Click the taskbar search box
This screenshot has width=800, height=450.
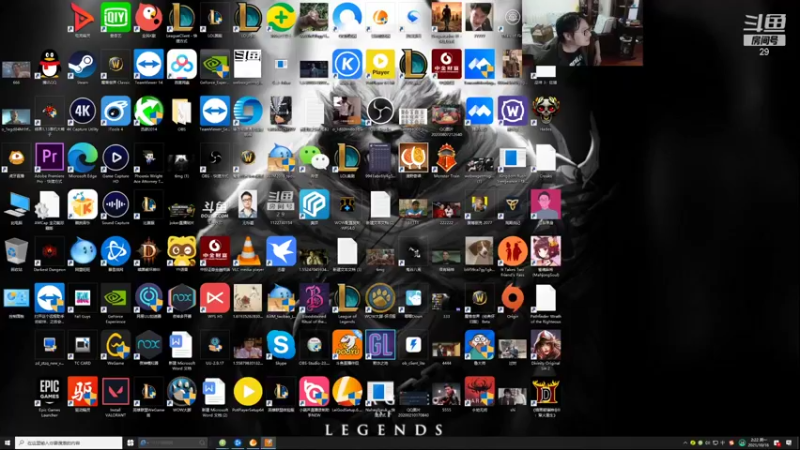point(69,443)
